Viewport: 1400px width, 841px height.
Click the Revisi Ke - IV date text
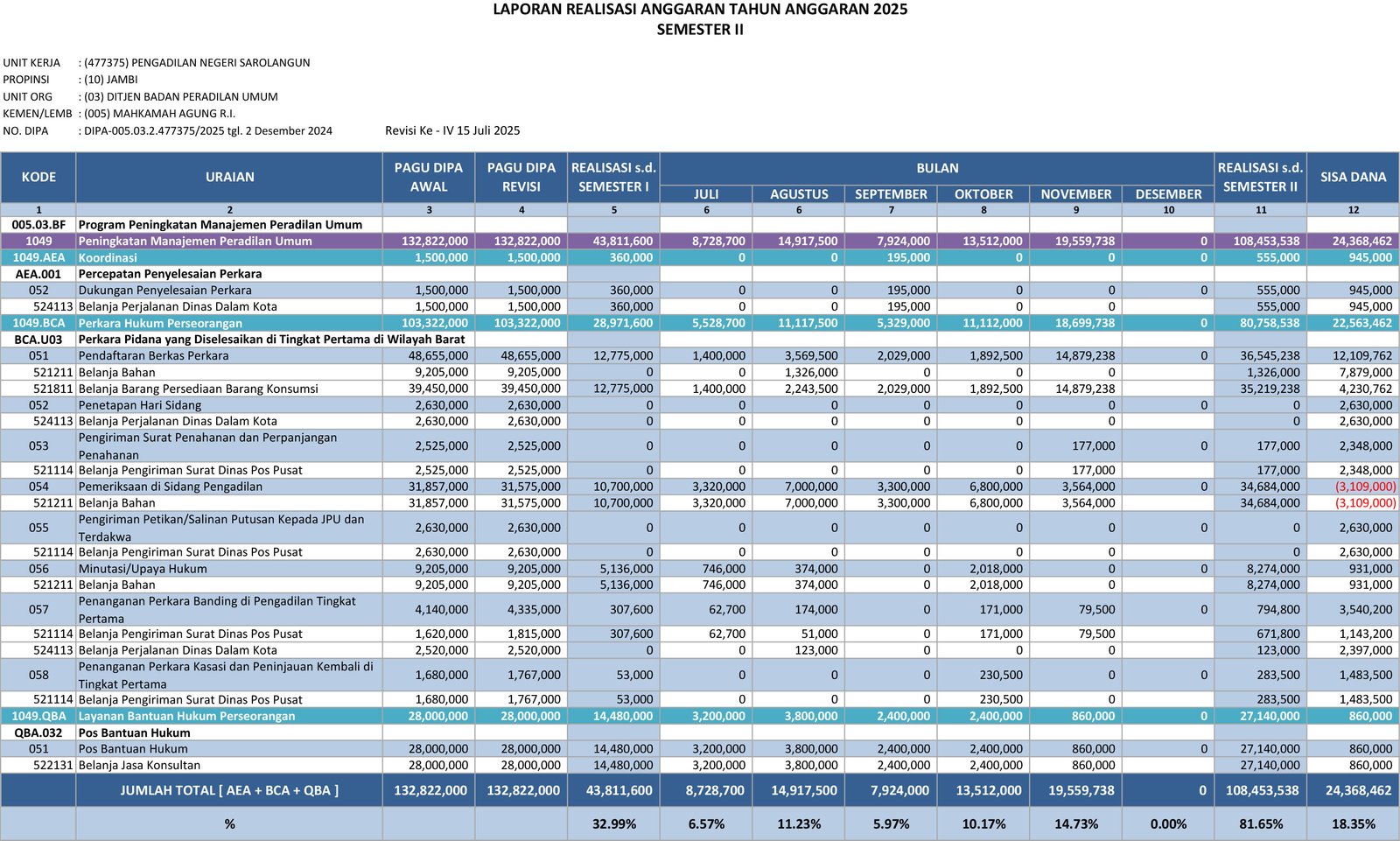click(x=452, y=130)
